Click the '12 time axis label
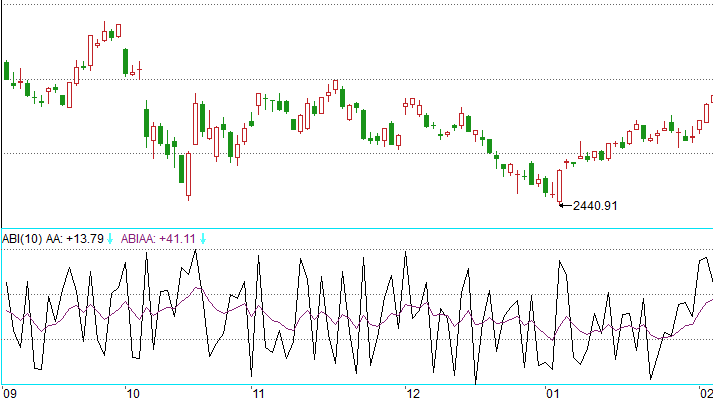 [413, 393]
